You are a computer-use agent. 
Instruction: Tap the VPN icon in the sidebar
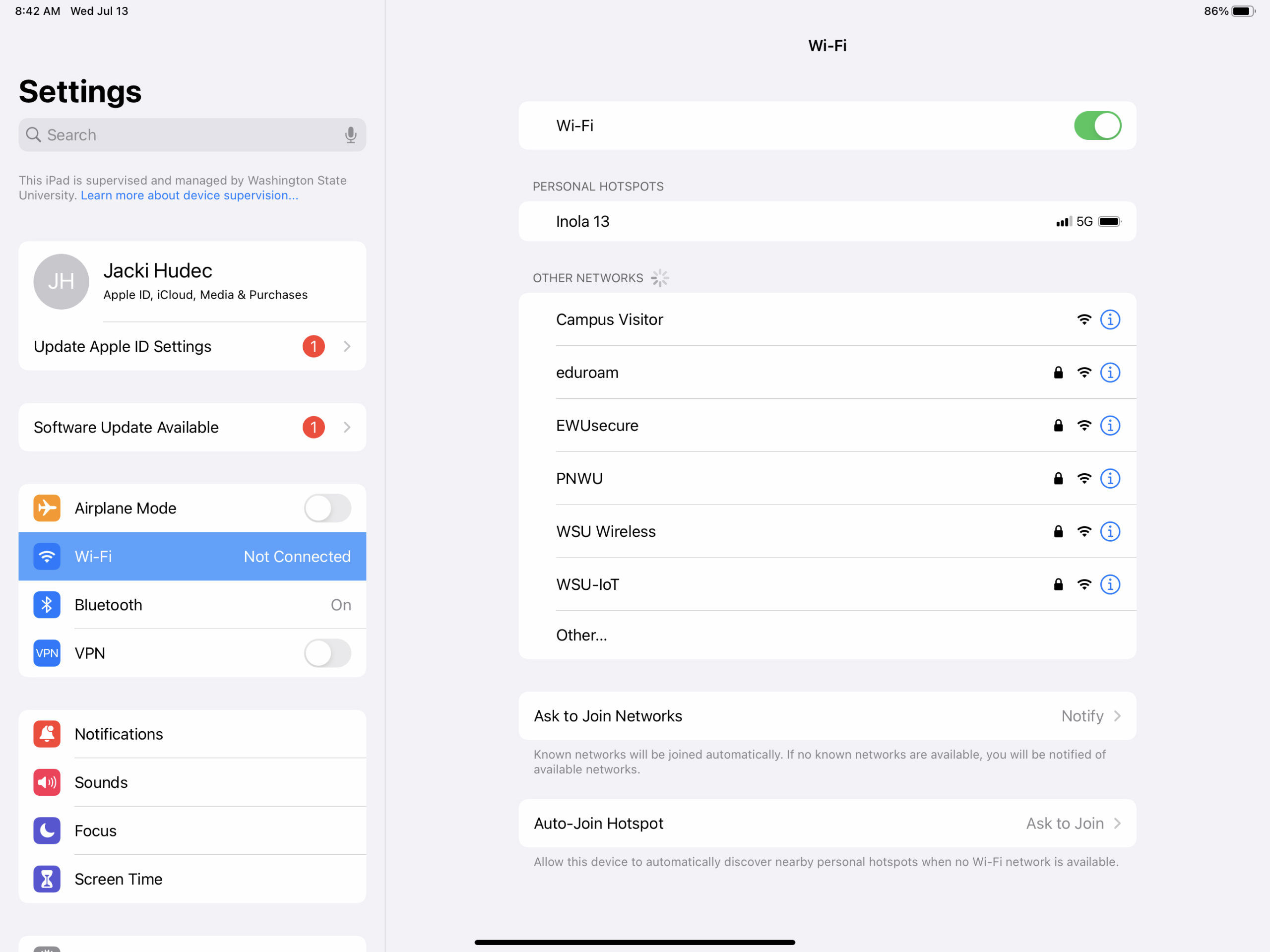point(47,653)
